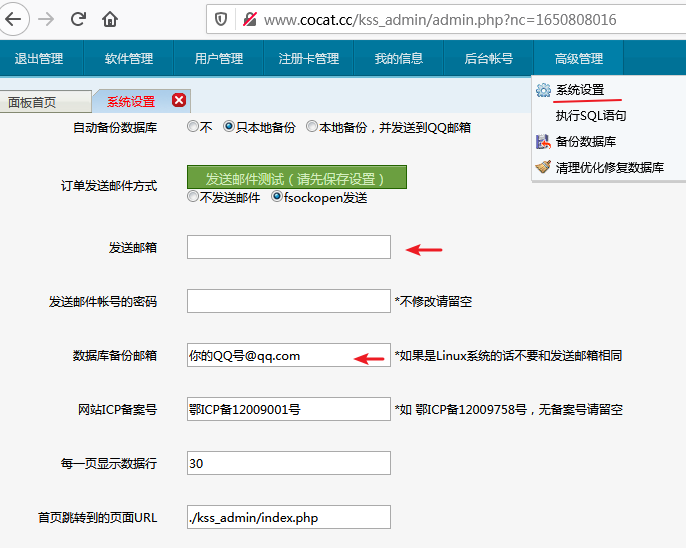Viewport: 686px width, 548px height.
Task: Choose 系统设置 from the dropdown menu
Action: pyautogui.click(x=580, y=90)
